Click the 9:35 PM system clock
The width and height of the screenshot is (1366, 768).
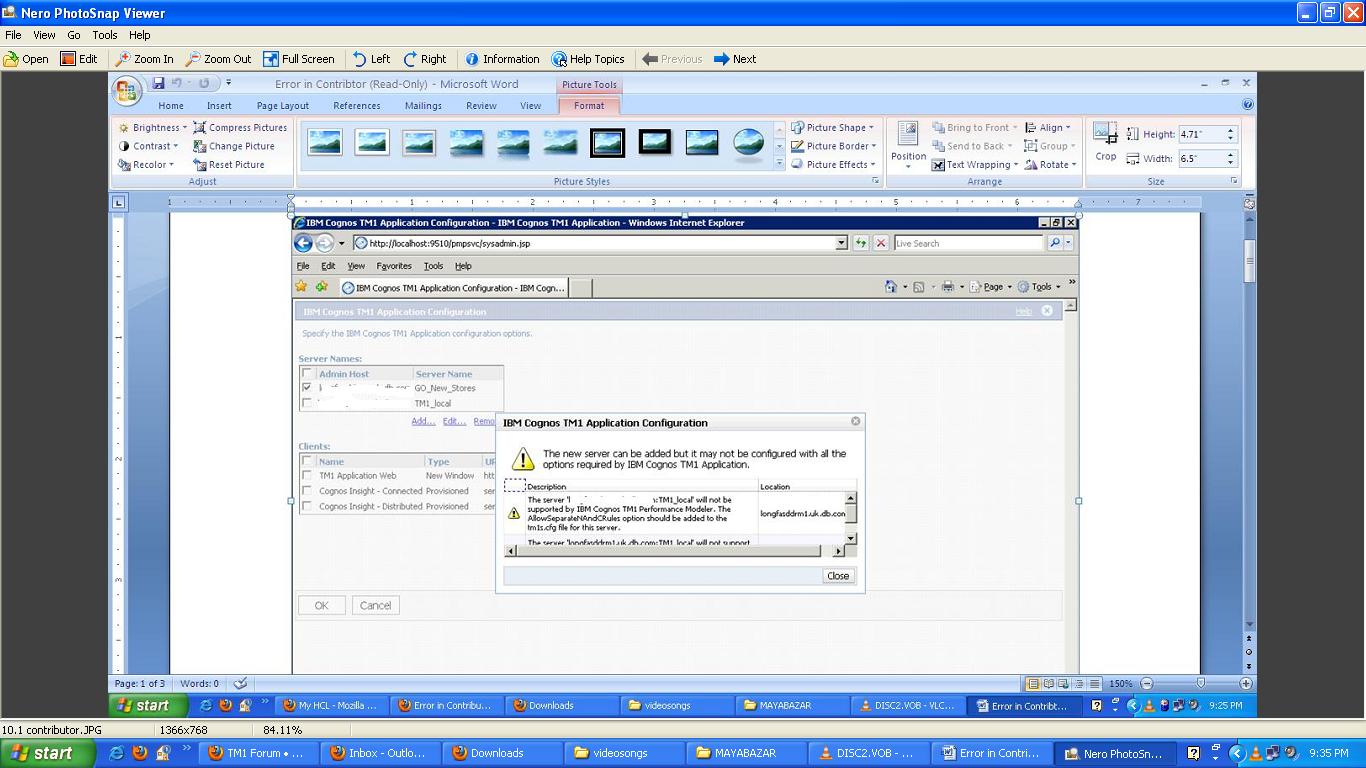1328,753
